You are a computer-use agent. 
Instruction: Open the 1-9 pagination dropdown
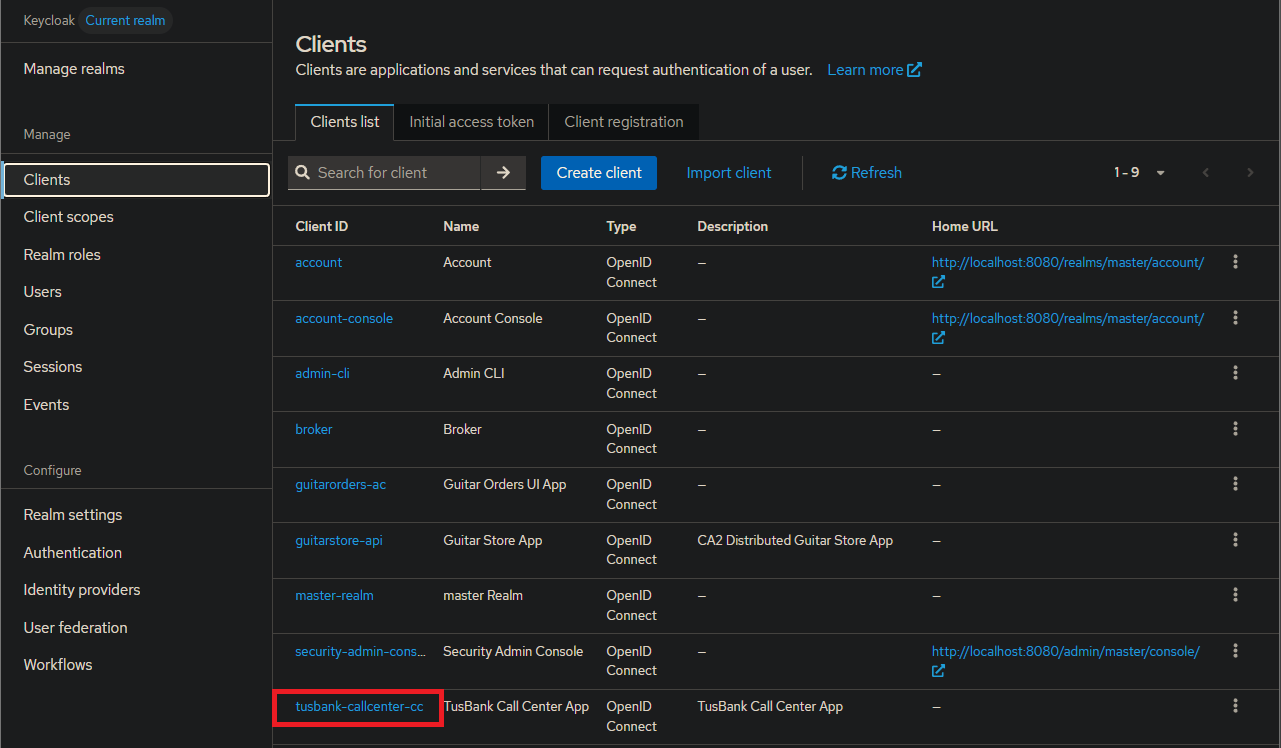(1140, 173)
